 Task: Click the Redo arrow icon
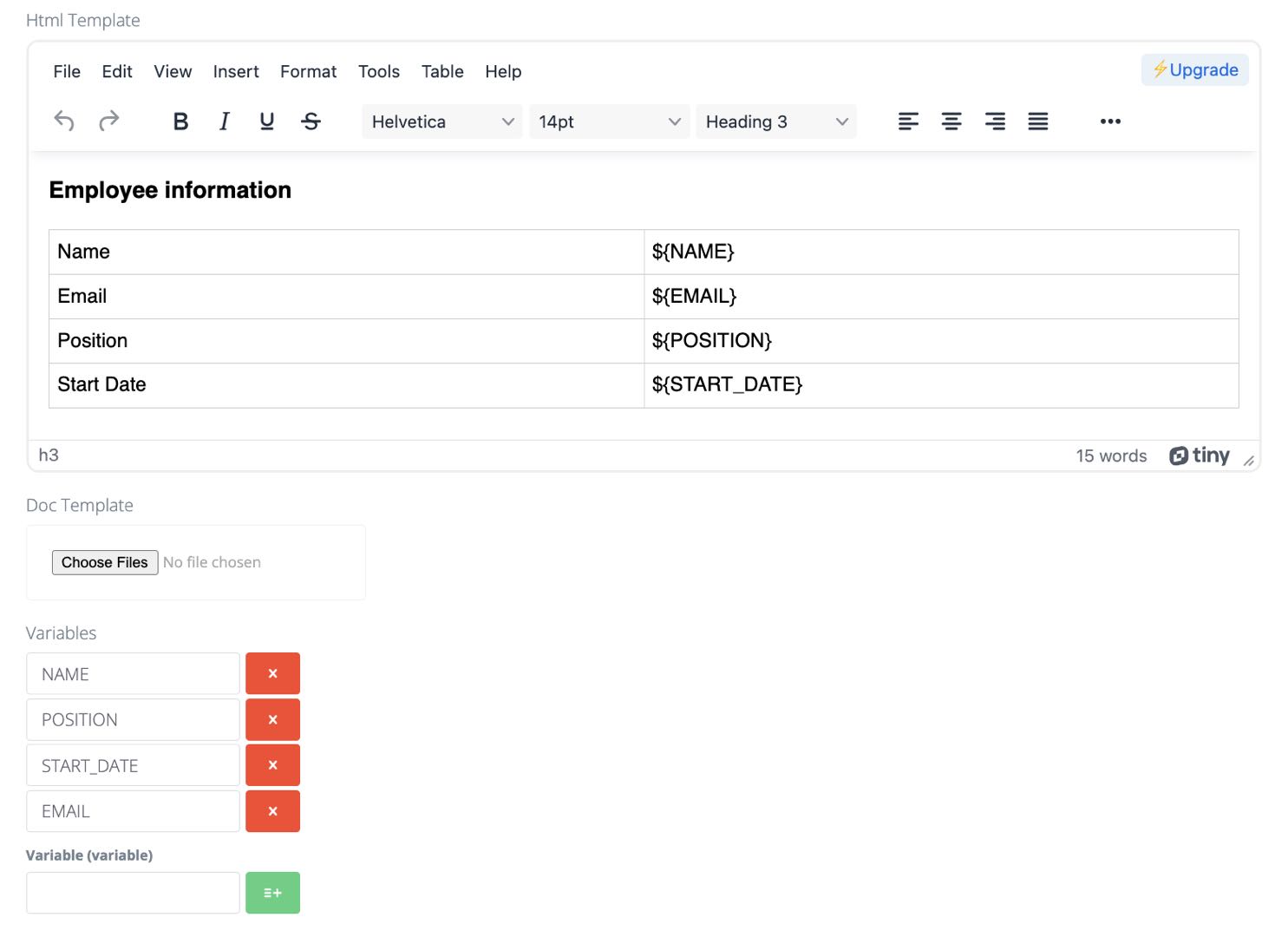coord(108,121)
